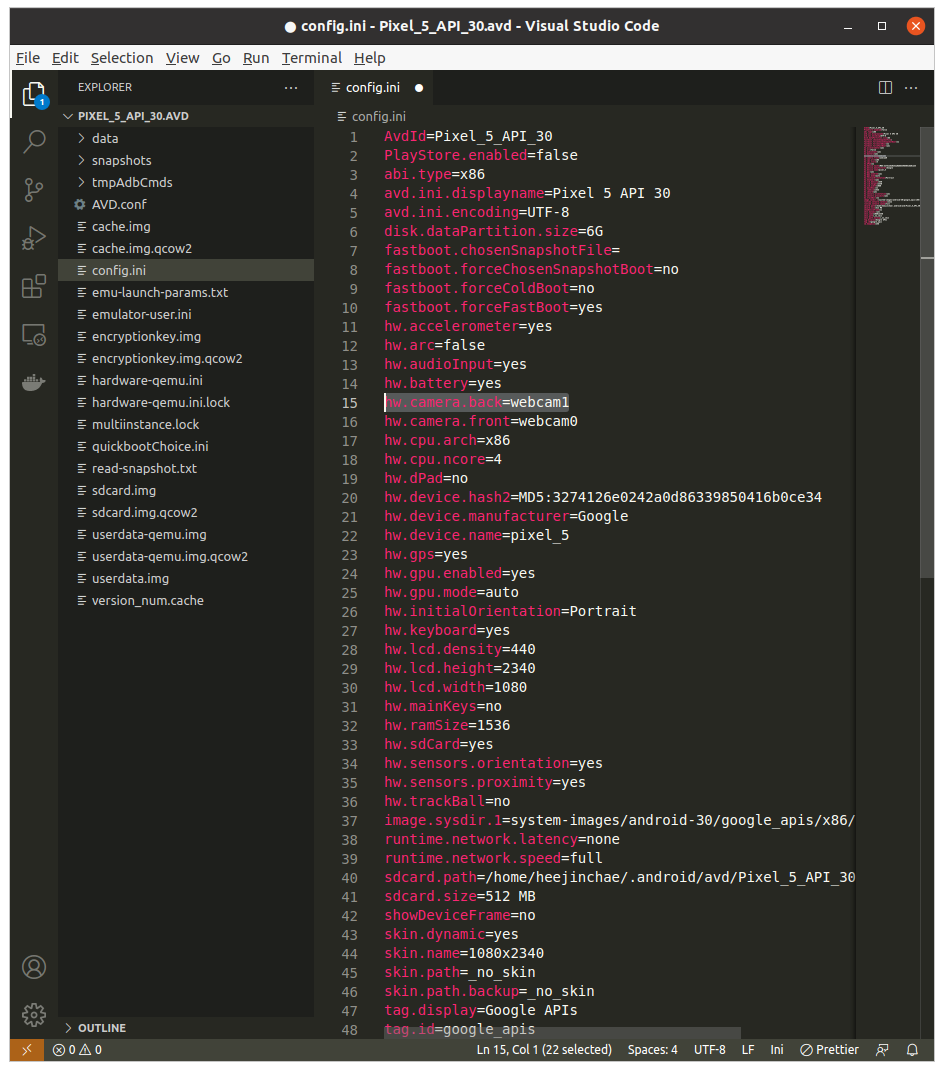The image size is (944, 1071).
Task: Click the unsaved dot on config.ini tab
Action: coord(419,88)
